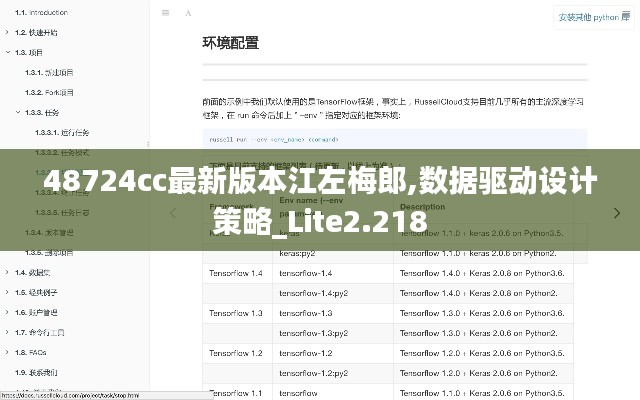Follow the 安装其他 python 库 next-page link

coord(594,17)
